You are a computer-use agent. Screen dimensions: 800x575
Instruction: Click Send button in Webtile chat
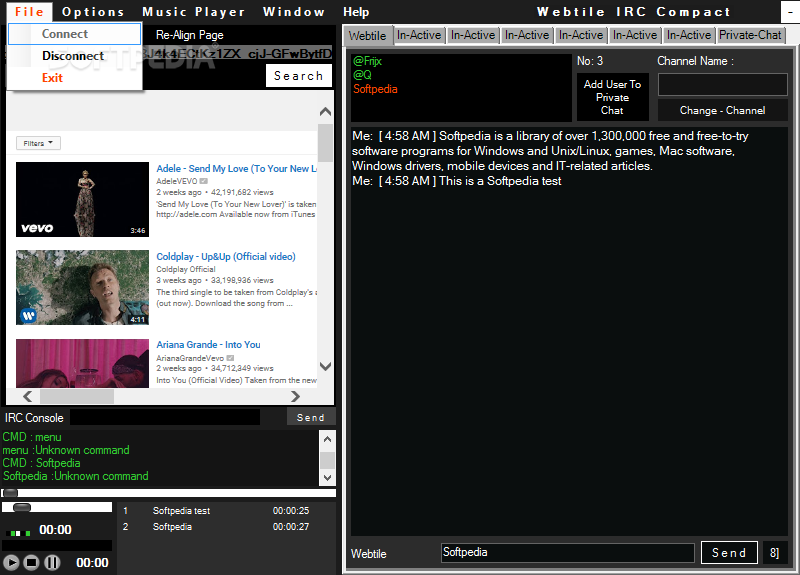point(729,553)
